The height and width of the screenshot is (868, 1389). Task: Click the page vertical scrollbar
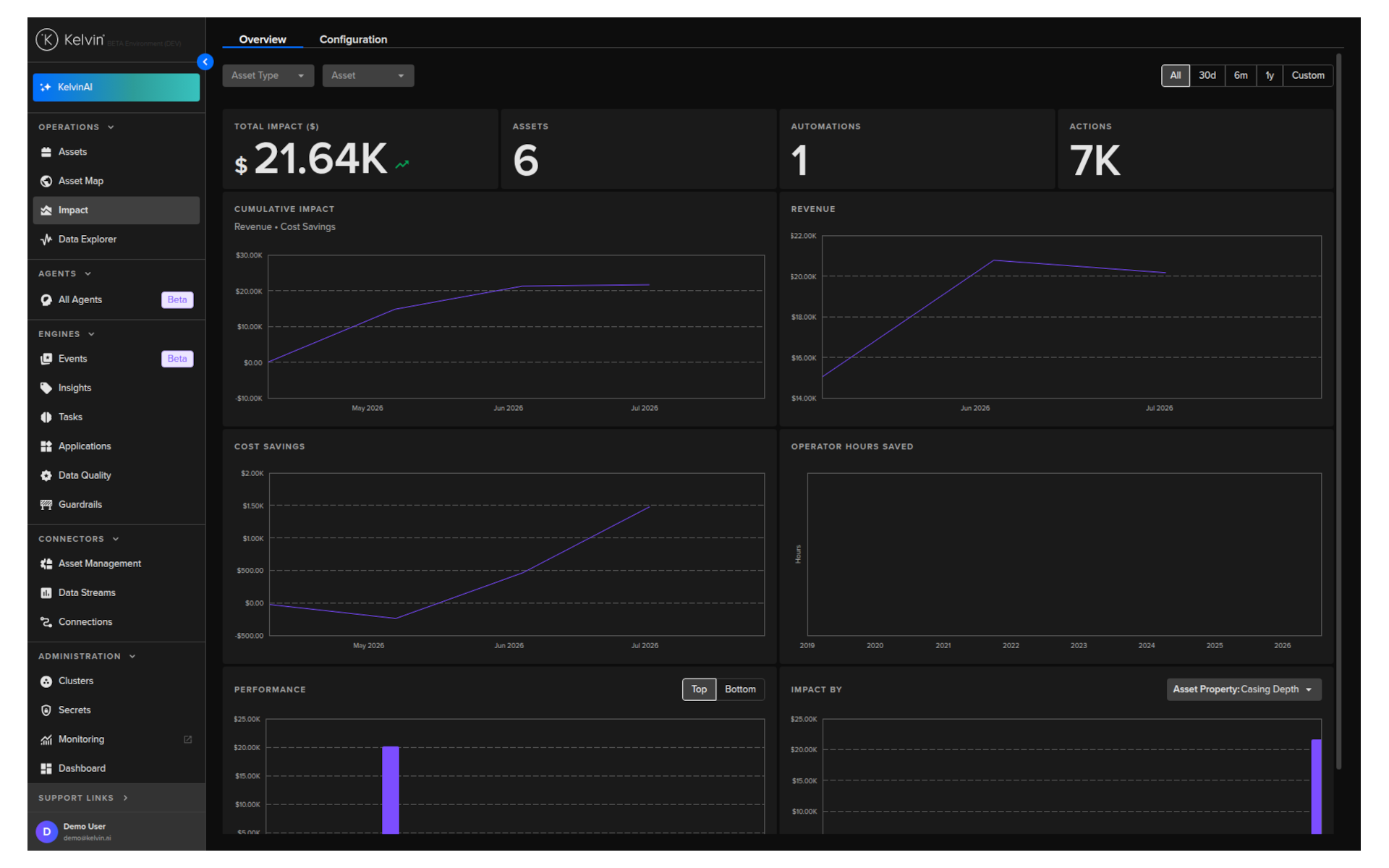pyautogui.click(x=1339, y=412)
